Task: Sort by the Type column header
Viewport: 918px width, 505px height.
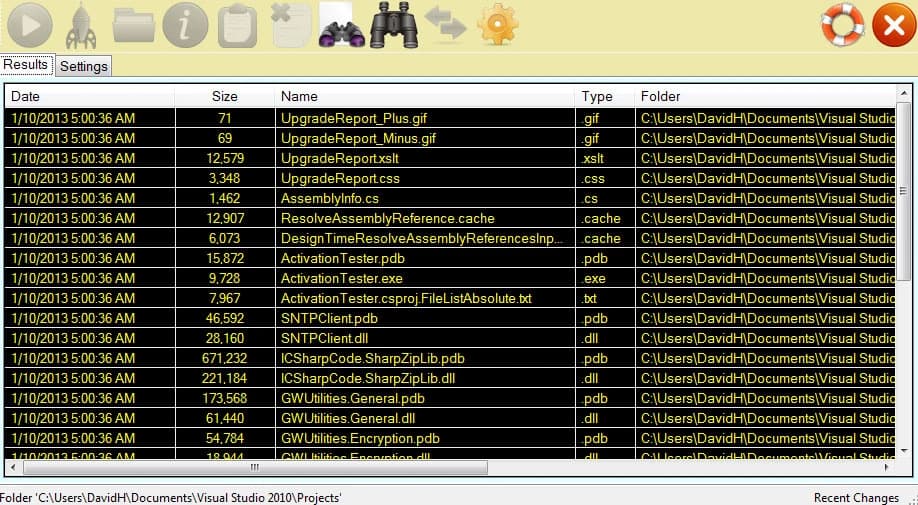Action: pos(605,96)
